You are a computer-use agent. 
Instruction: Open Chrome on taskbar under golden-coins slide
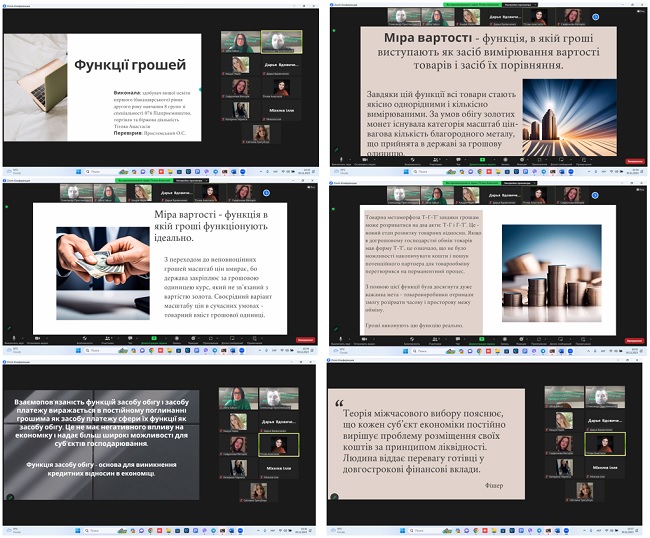tap(480, 171)
